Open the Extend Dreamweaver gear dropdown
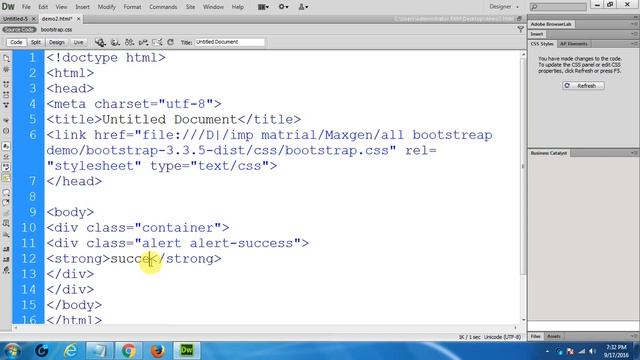 (x=283, y=7)
